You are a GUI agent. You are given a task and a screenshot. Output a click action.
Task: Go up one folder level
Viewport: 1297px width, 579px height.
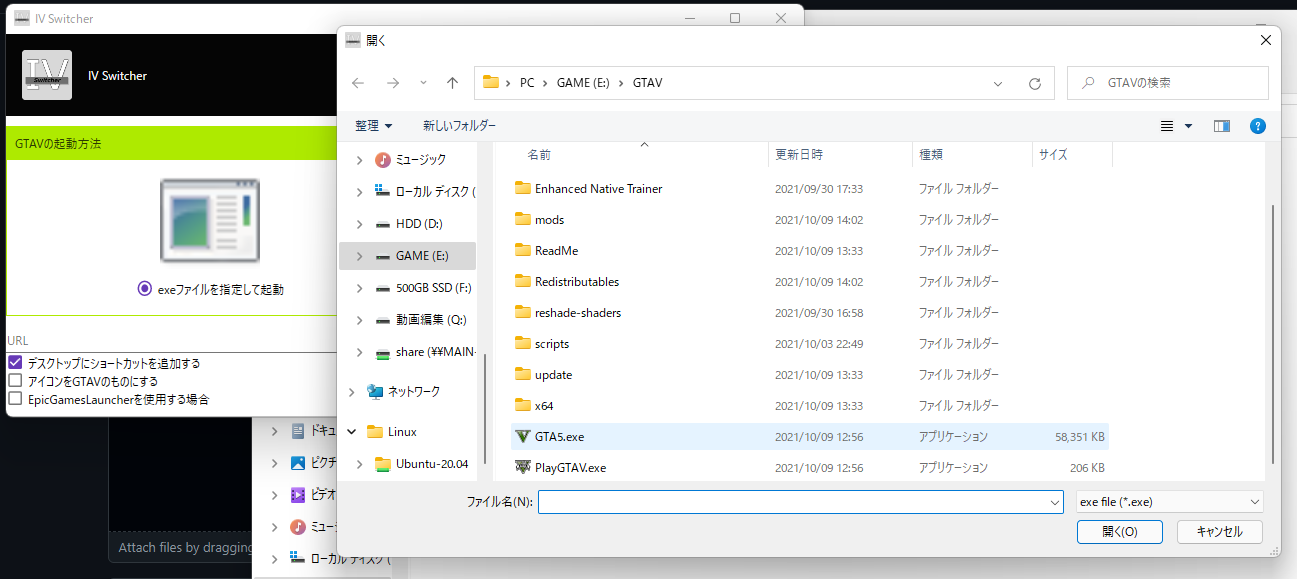(x=452, y=83)
